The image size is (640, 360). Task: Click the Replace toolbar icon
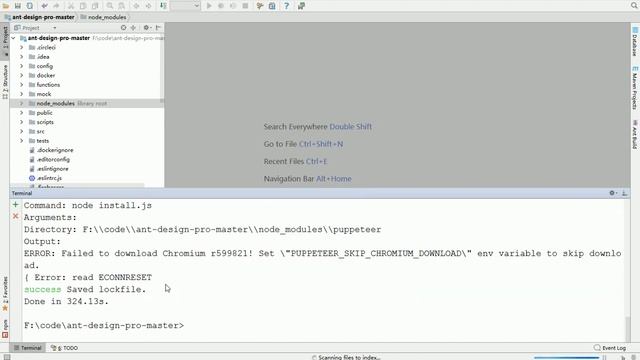tap(122, 6)
